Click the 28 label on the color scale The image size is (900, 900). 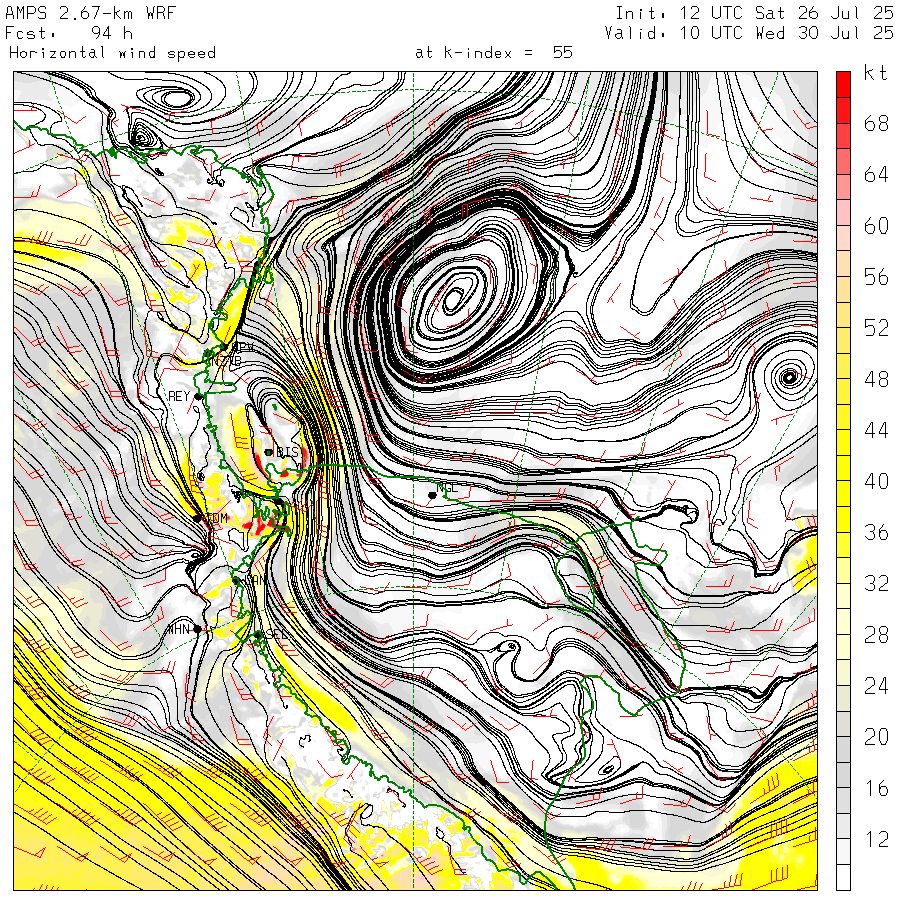[876, 634]
